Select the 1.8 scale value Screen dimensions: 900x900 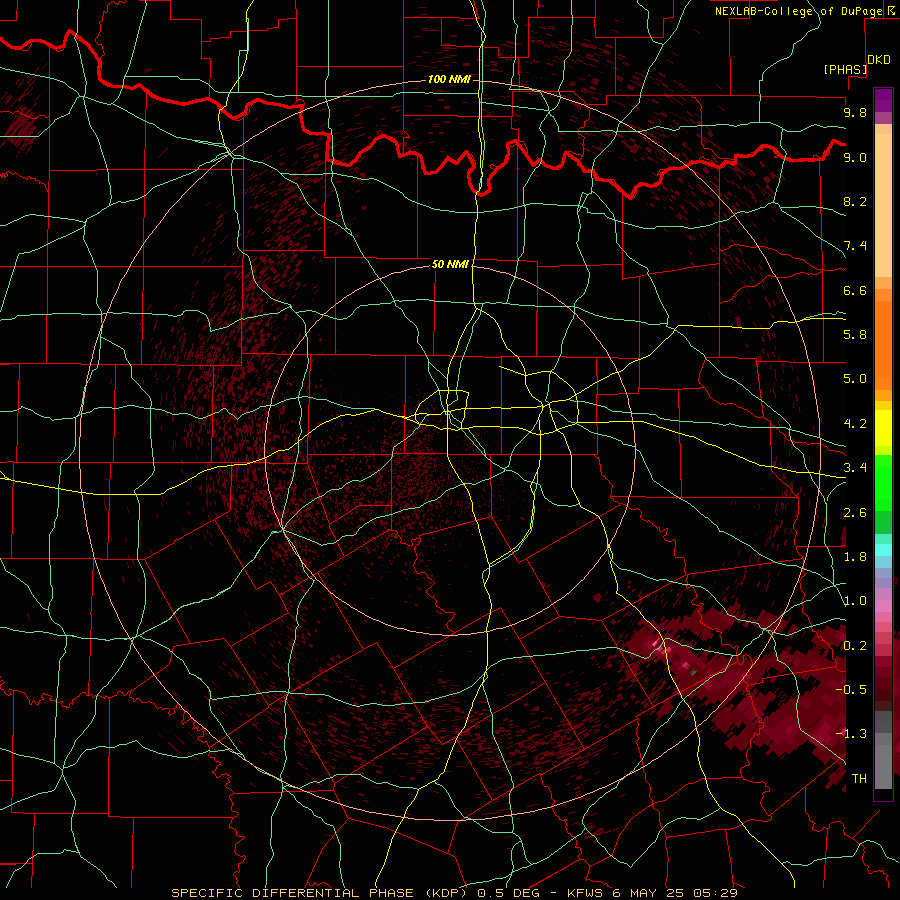coord(855,557)
